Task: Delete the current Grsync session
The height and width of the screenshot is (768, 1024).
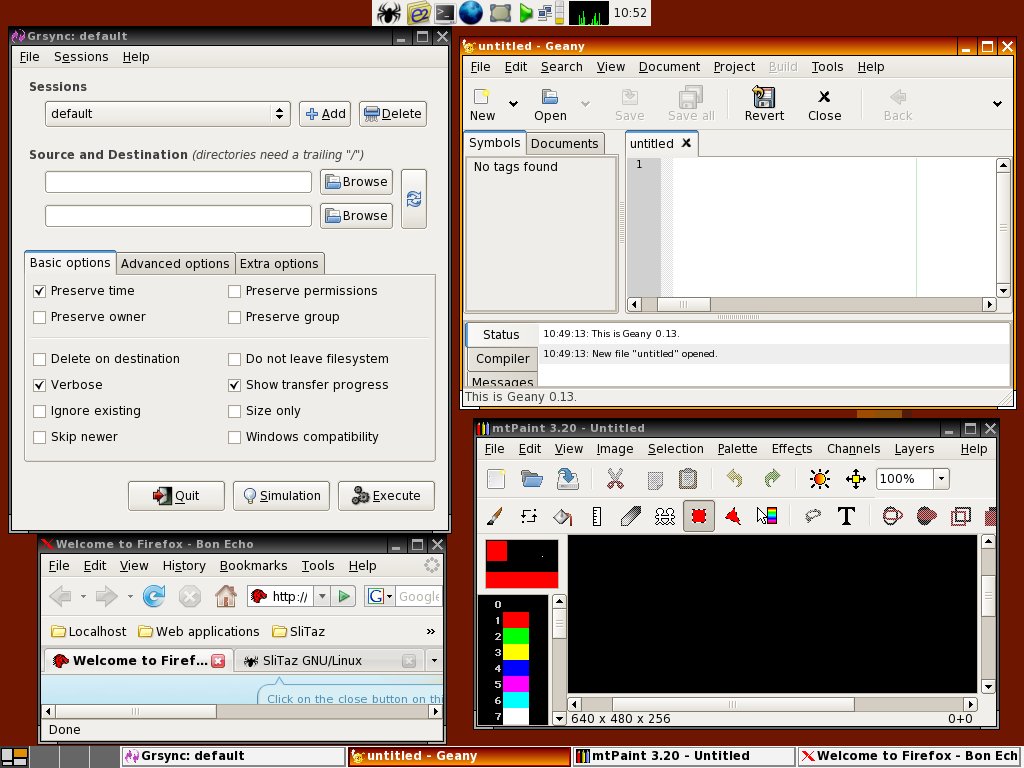Action: (x=393, y=114)
